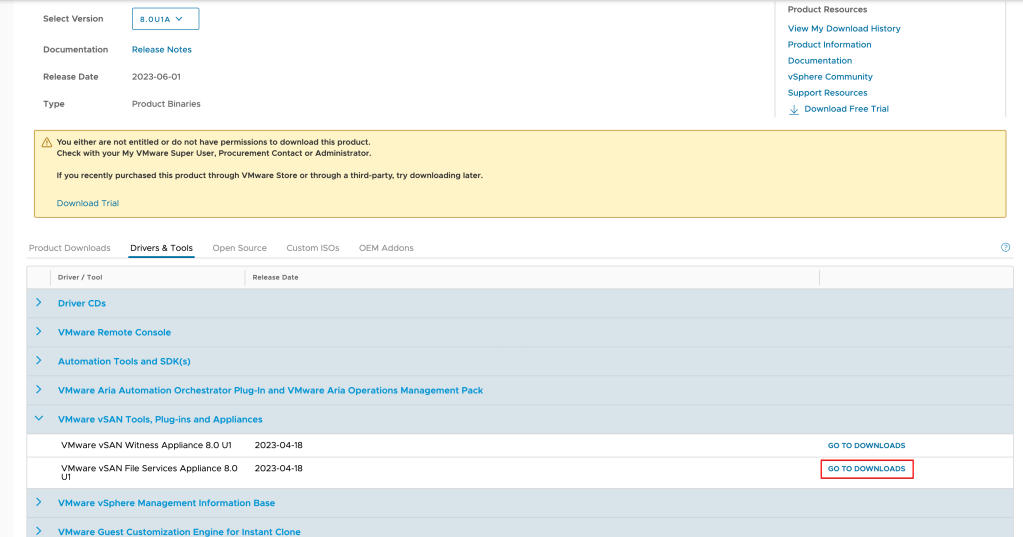
Task: Click the download arrow icon beside Free Trial
Action: coord(794,109)
